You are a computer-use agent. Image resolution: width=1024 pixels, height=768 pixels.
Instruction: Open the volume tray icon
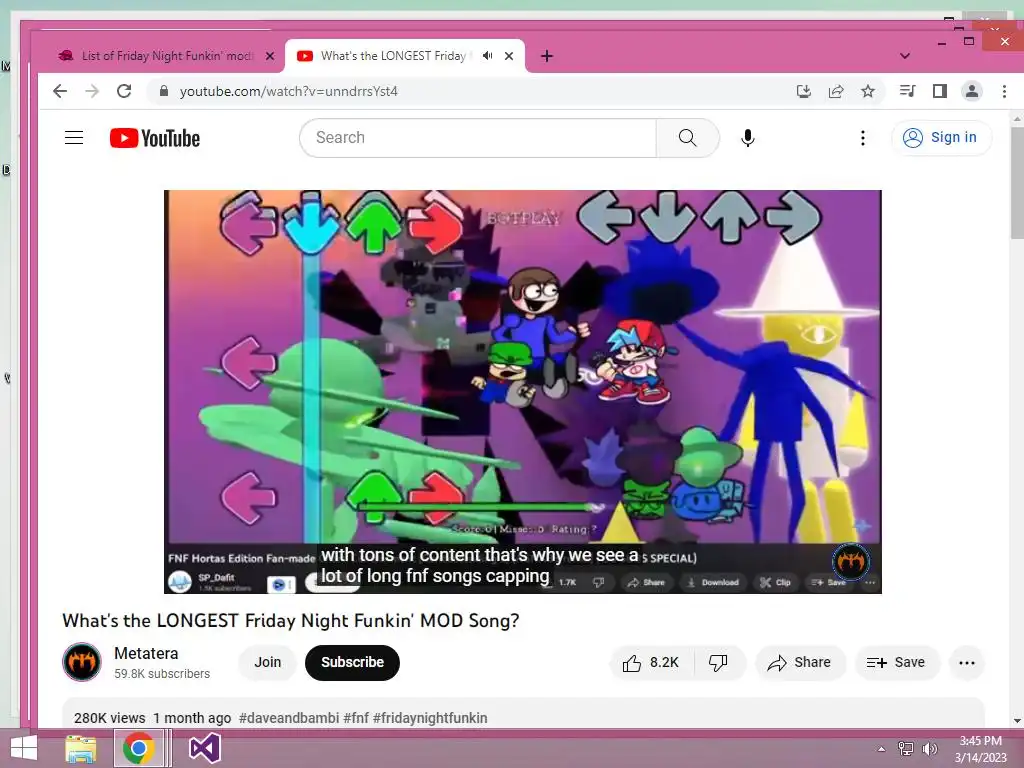[929, 749]
